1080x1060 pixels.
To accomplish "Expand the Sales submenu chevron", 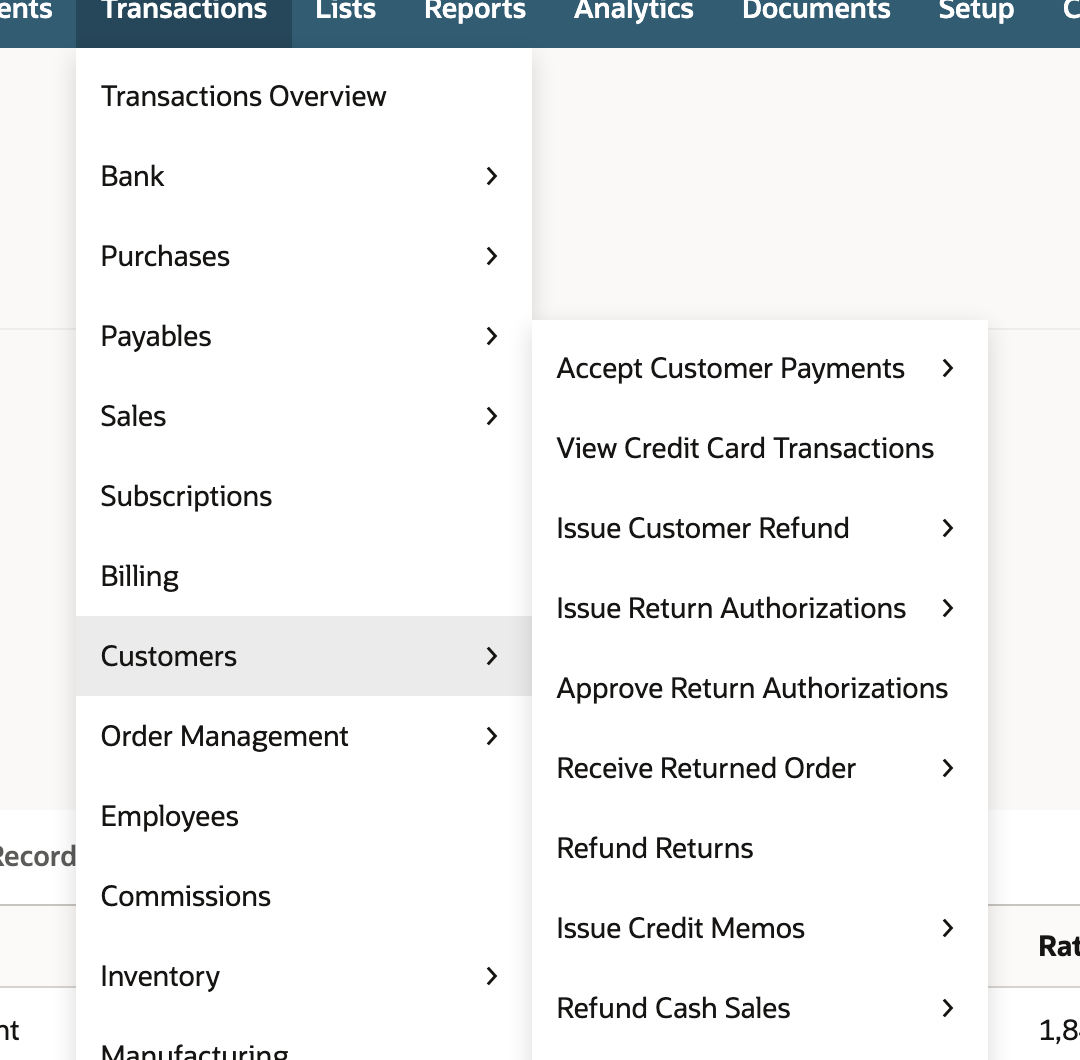I will [x=491, y=416].
